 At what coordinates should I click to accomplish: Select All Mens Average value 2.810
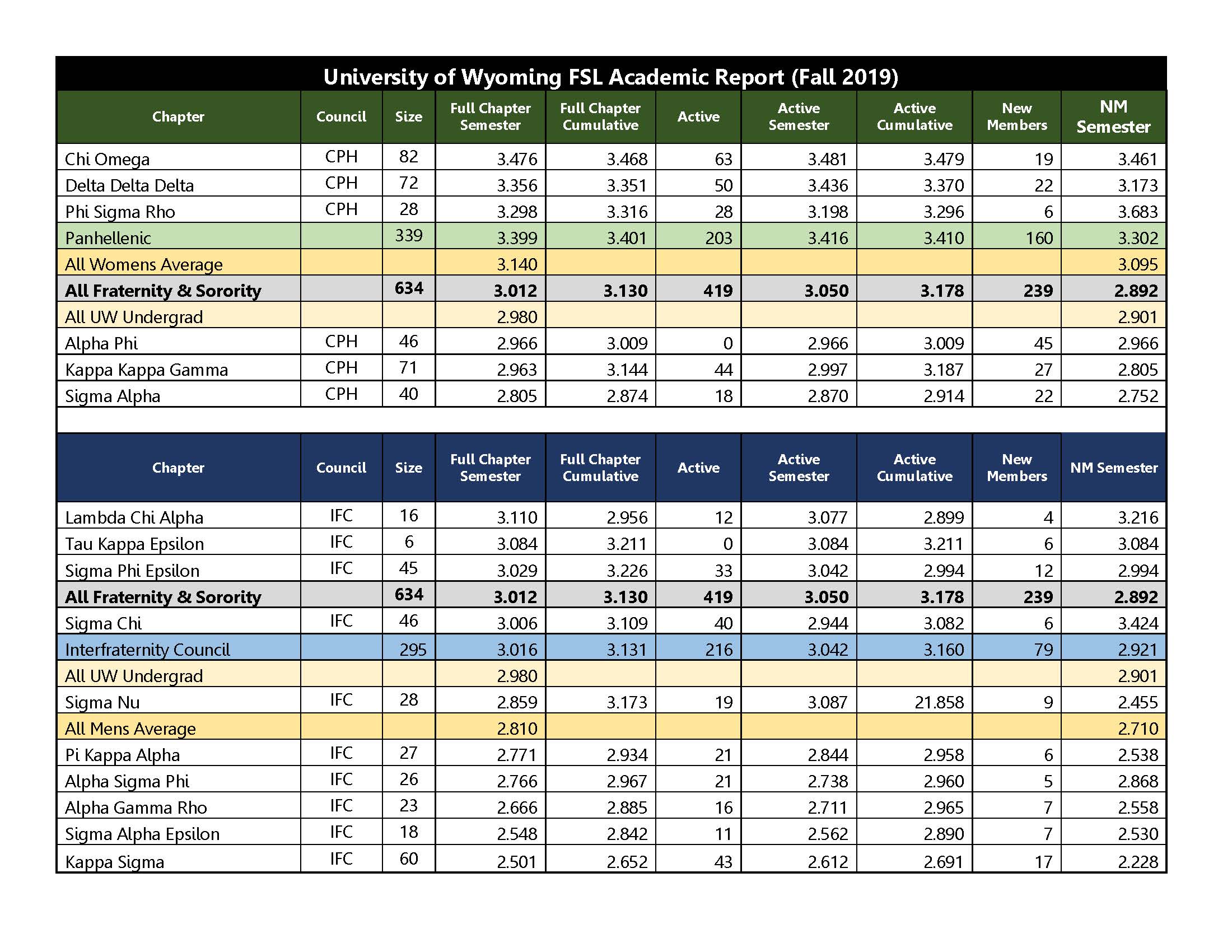point(517,729)
